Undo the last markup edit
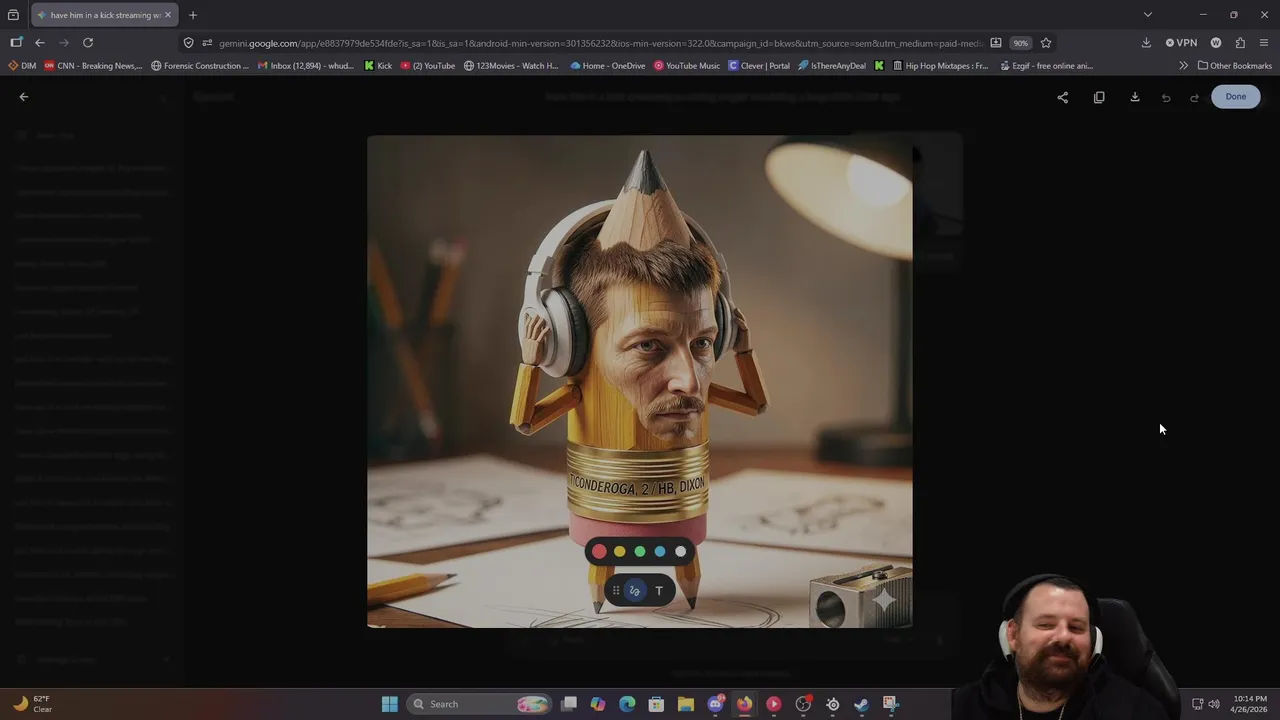Viewport: 1280px width, 720px height. pos(1166,97)
